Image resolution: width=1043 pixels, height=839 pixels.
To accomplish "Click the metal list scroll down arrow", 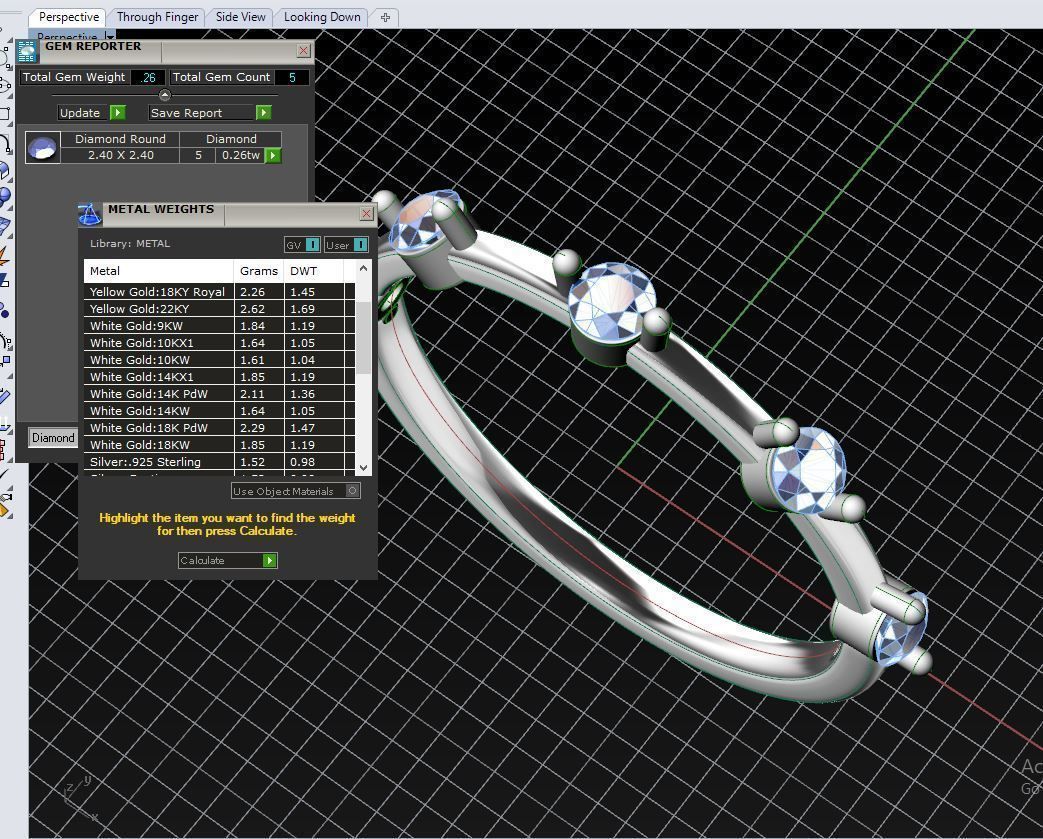I will coord(363,468).
